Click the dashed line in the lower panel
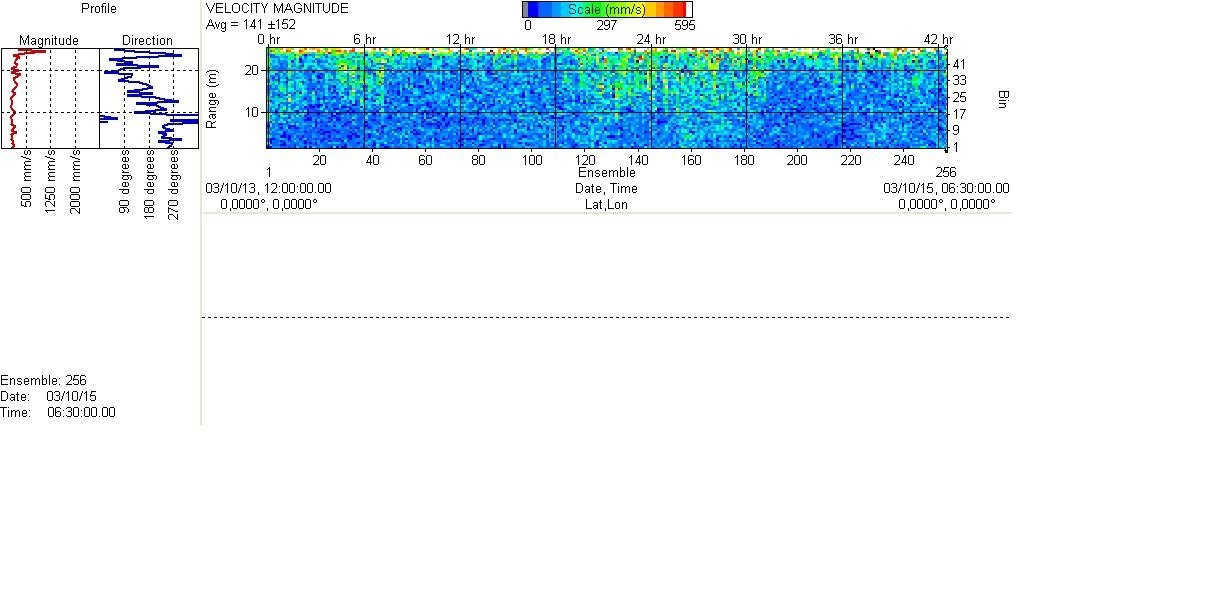 click(606, 317)
